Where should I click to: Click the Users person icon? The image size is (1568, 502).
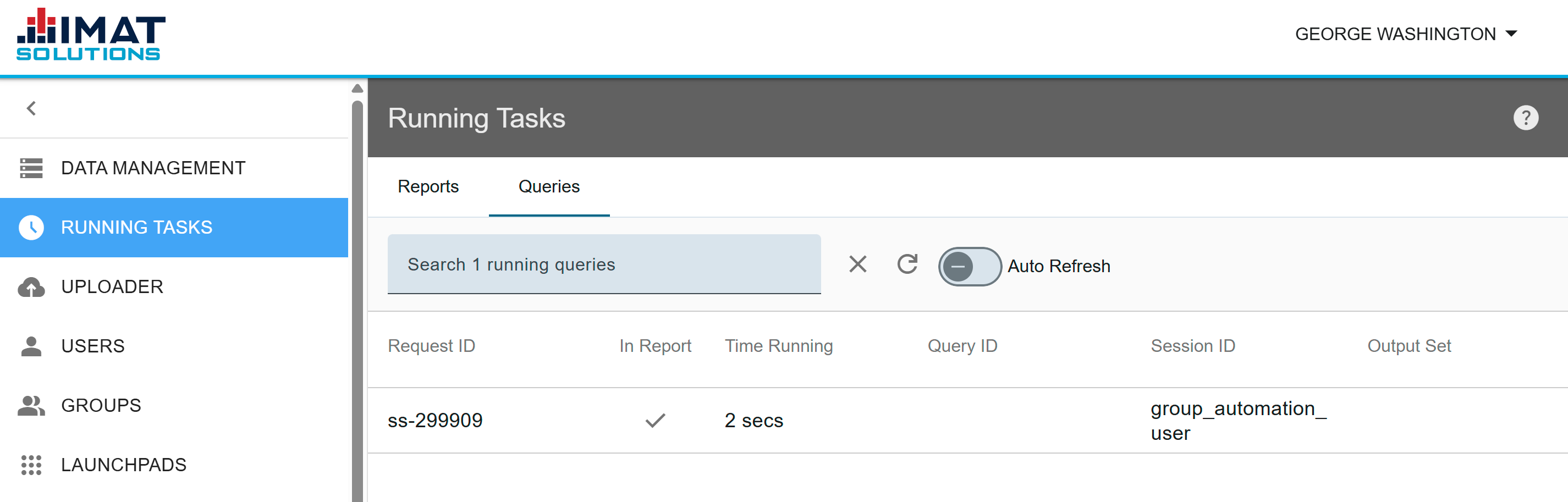[31, 346]
